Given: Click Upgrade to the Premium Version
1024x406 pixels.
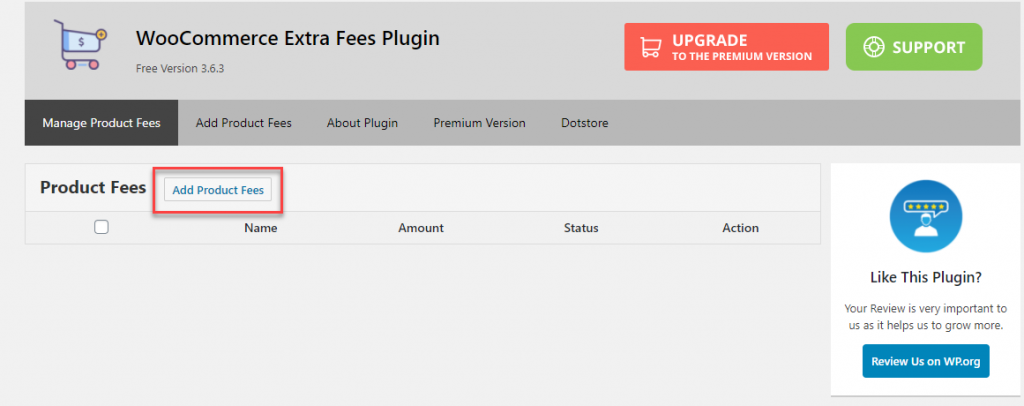Looking at the screenshot, I should (726, 47).
